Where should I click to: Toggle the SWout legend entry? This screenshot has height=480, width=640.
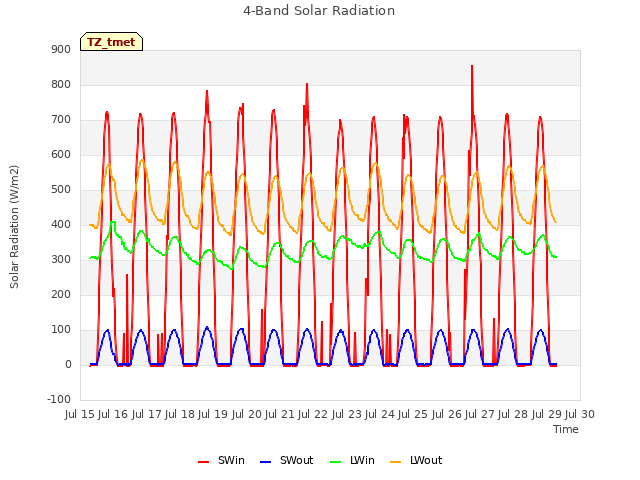click(x=287, y=460)
